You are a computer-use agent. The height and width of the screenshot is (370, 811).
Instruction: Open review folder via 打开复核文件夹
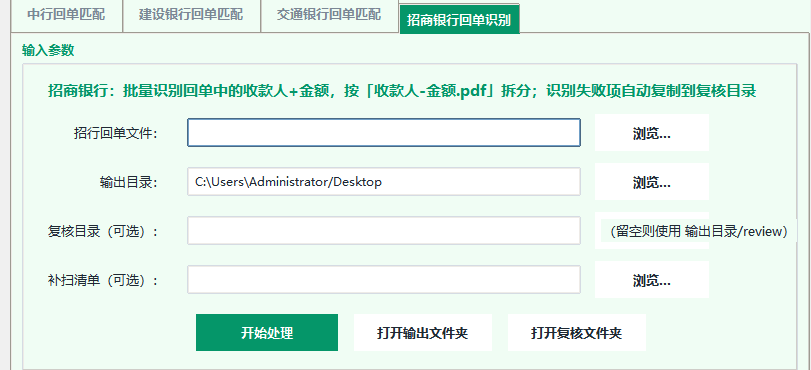tap(577, 333)
